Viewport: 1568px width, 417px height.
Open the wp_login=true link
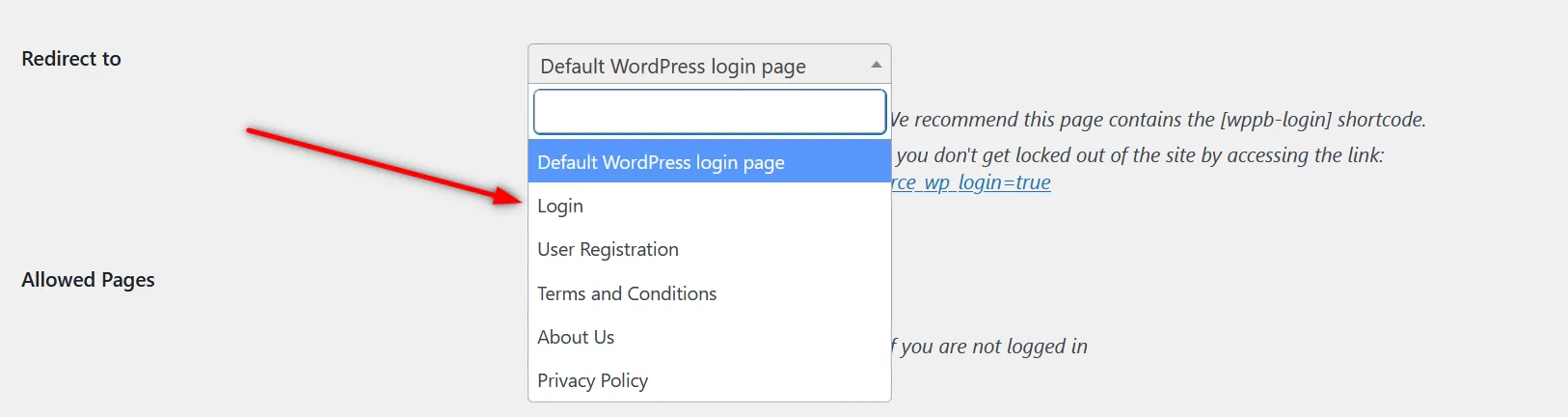pos(971,182)
